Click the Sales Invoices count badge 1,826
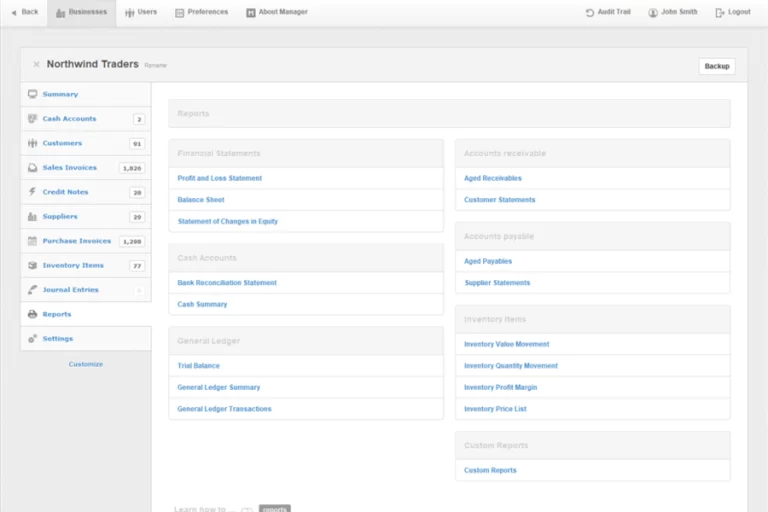 click(132, 168)
